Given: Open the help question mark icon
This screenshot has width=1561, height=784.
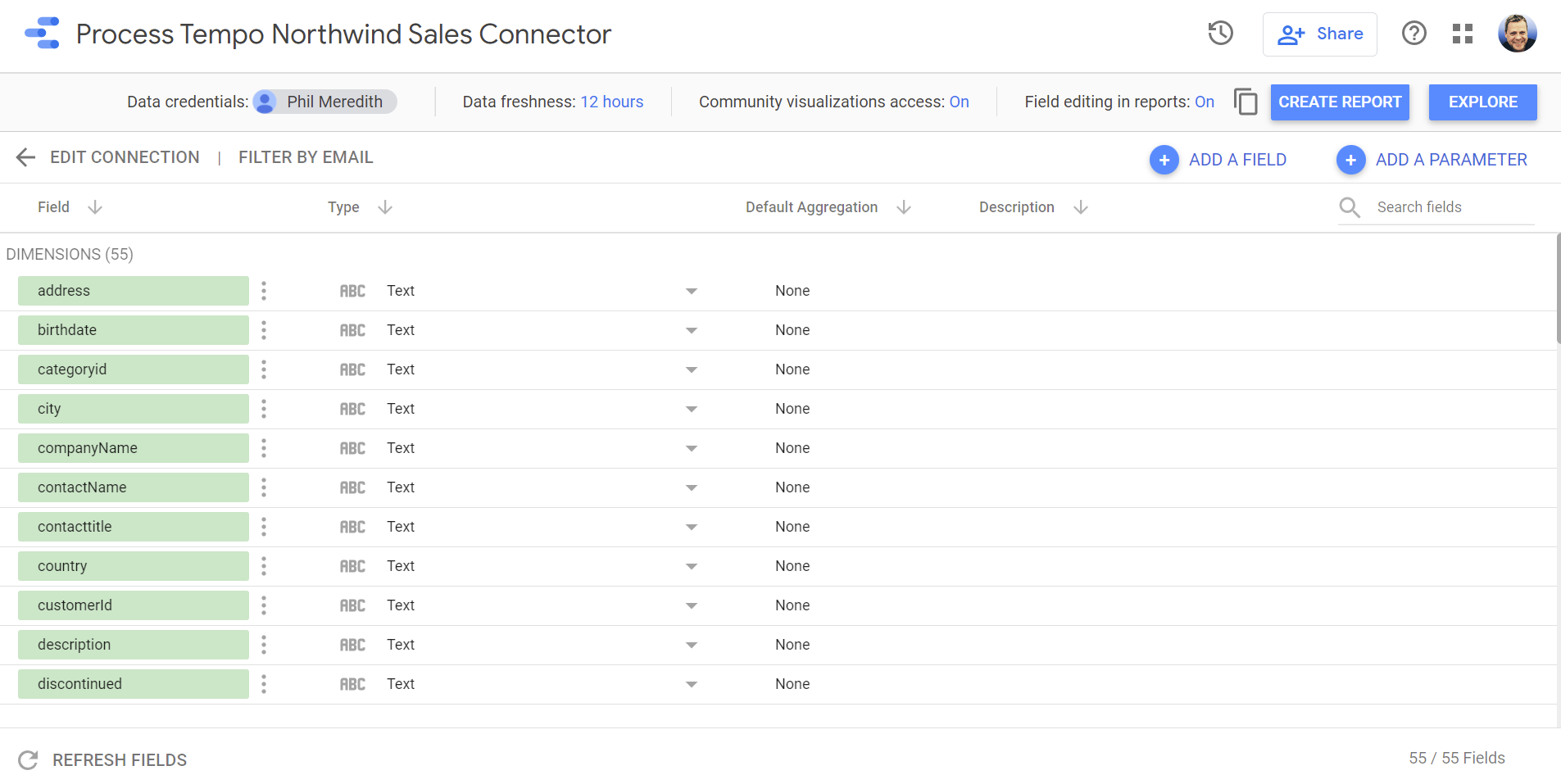Looking at the screenshot, I should (1414, 34).
